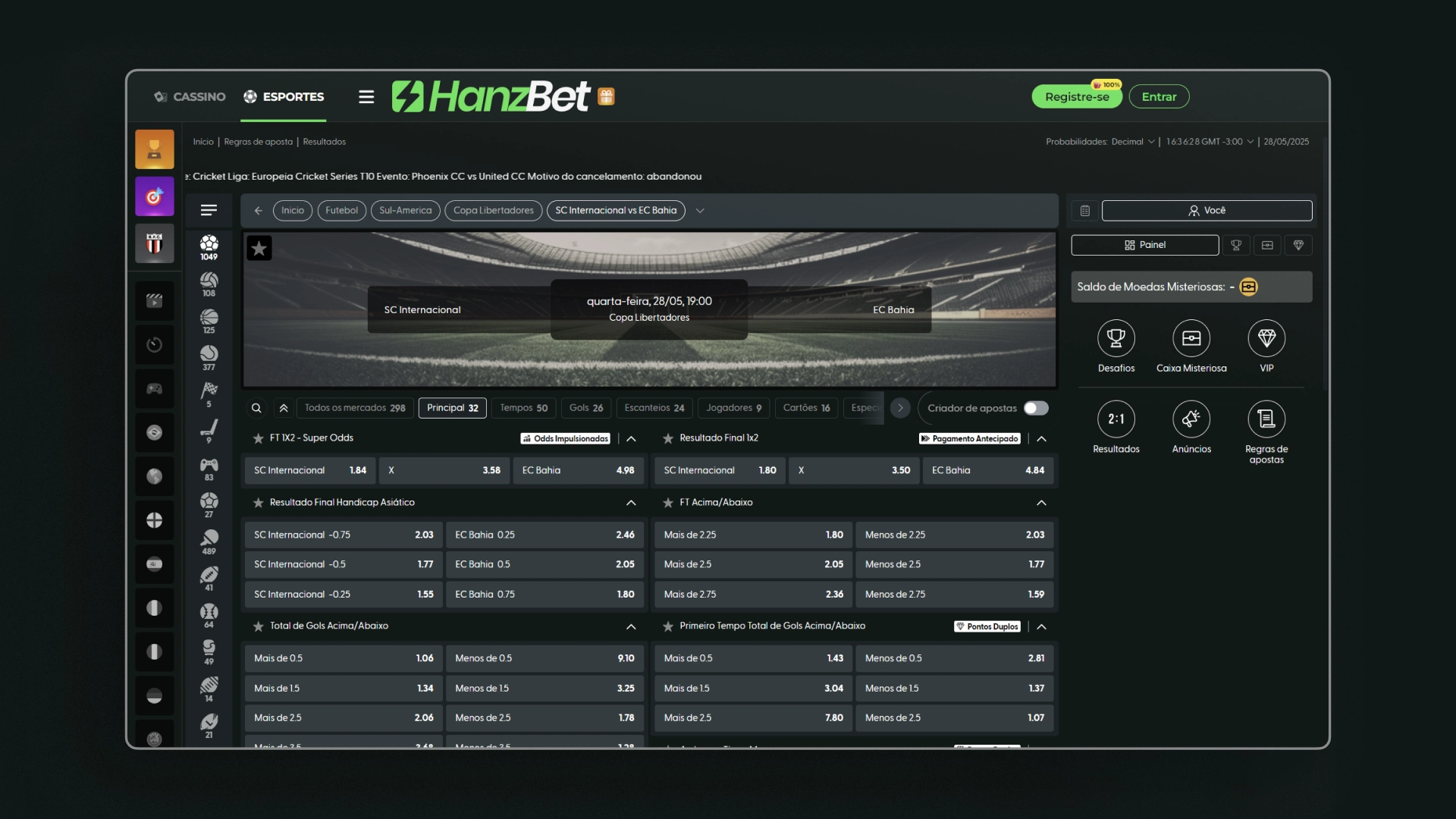
Task: Click the search markets magnifier icon
Action: point(256,408)
